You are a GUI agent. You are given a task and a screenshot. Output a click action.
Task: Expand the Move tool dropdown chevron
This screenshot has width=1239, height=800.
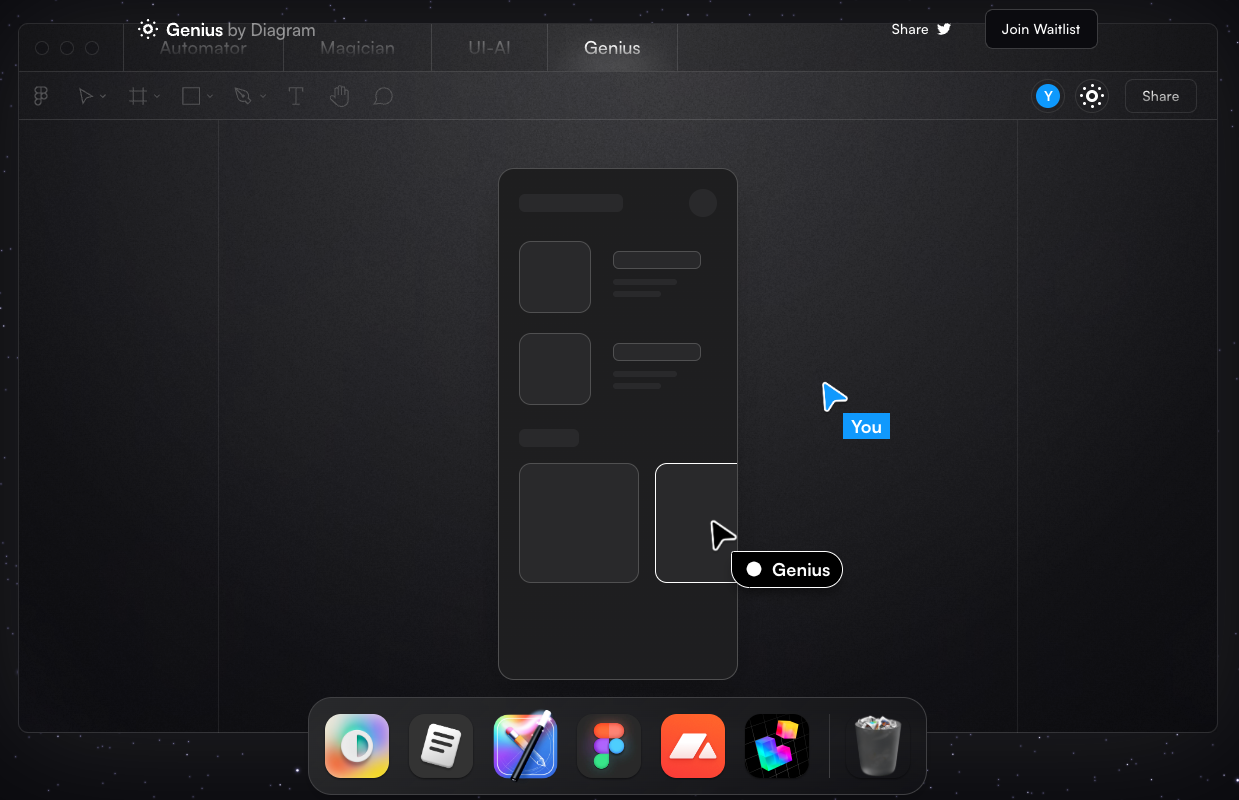(104, 97)
